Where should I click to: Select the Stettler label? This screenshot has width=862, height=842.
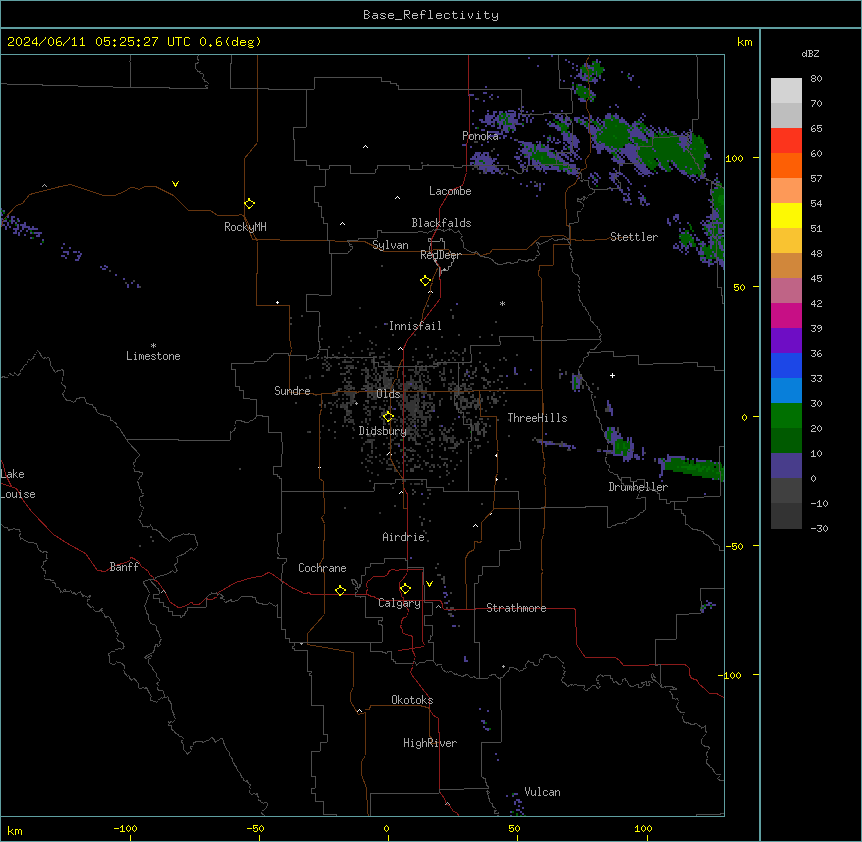click(x=634, y=237)
